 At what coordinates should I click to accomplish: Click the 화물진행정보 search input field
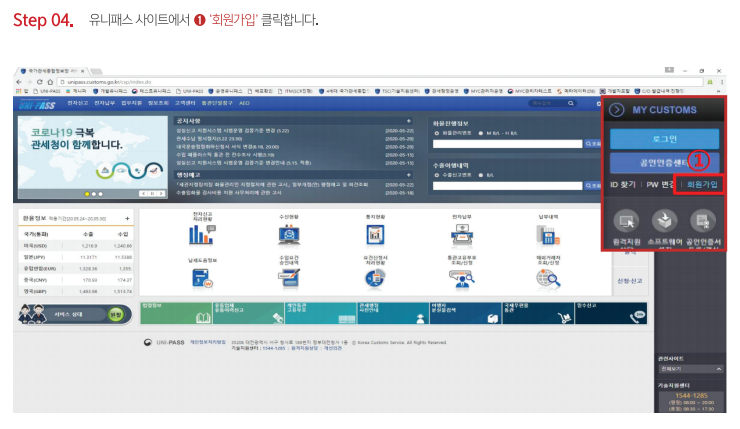[505, 145]
